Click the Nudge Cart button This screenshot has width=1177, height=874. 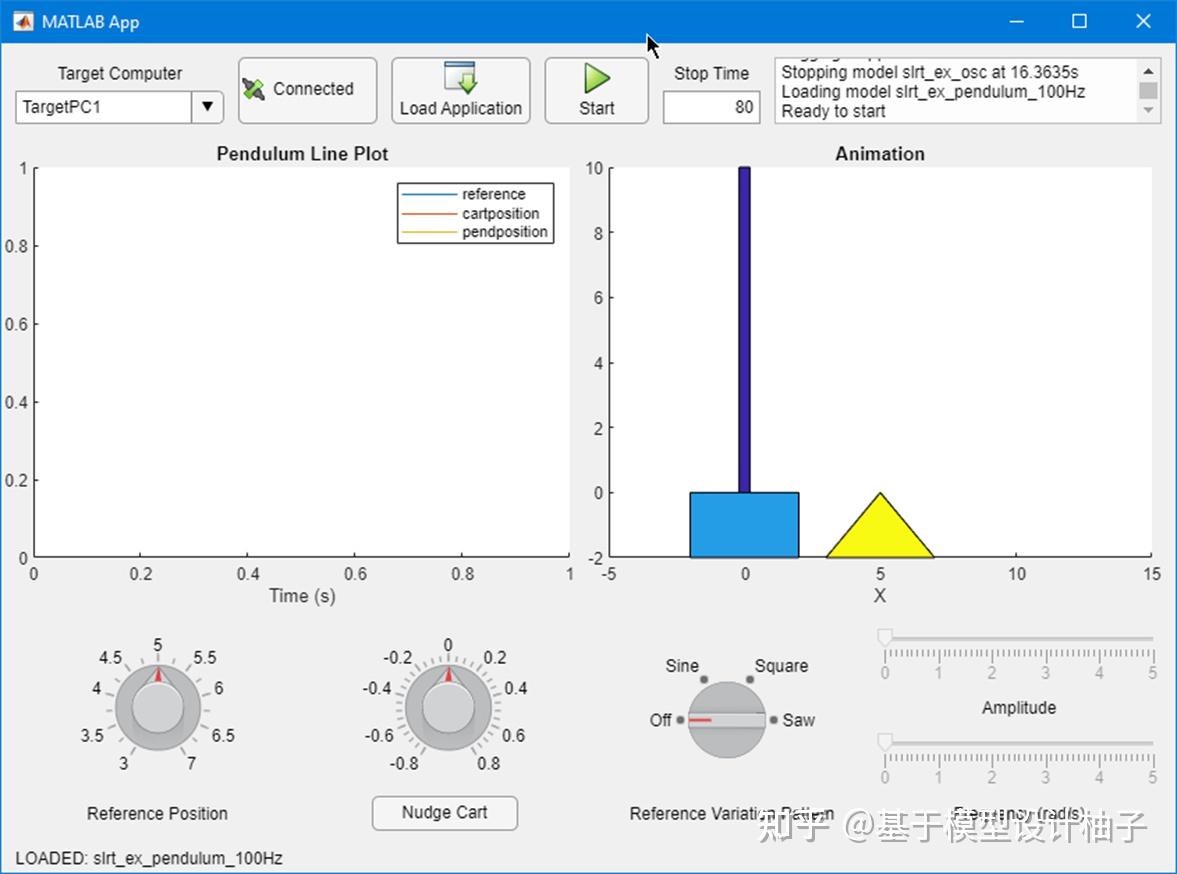click(x=444, y=812)
